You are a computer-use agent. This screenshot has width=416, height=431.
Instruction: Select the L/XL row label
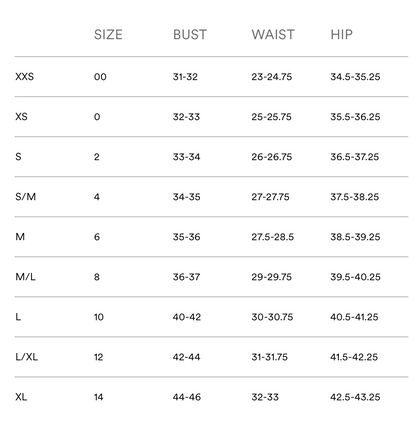pos(27,357)
